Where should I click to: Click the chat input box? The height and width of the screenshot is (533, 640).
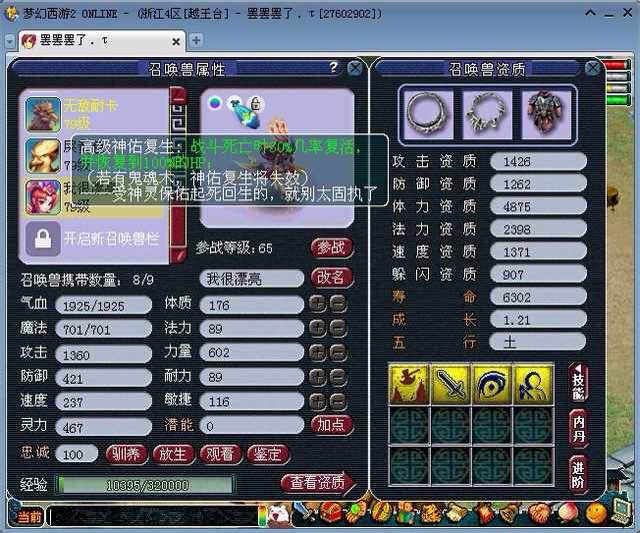pos(155,517)
